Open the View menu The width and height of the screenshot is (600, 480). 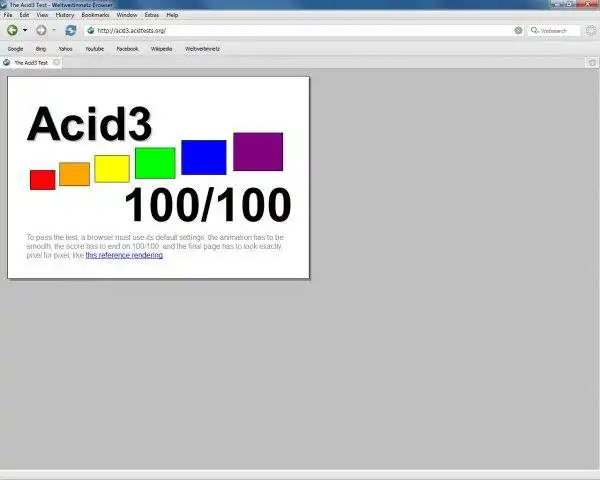[x=42, y=15]
